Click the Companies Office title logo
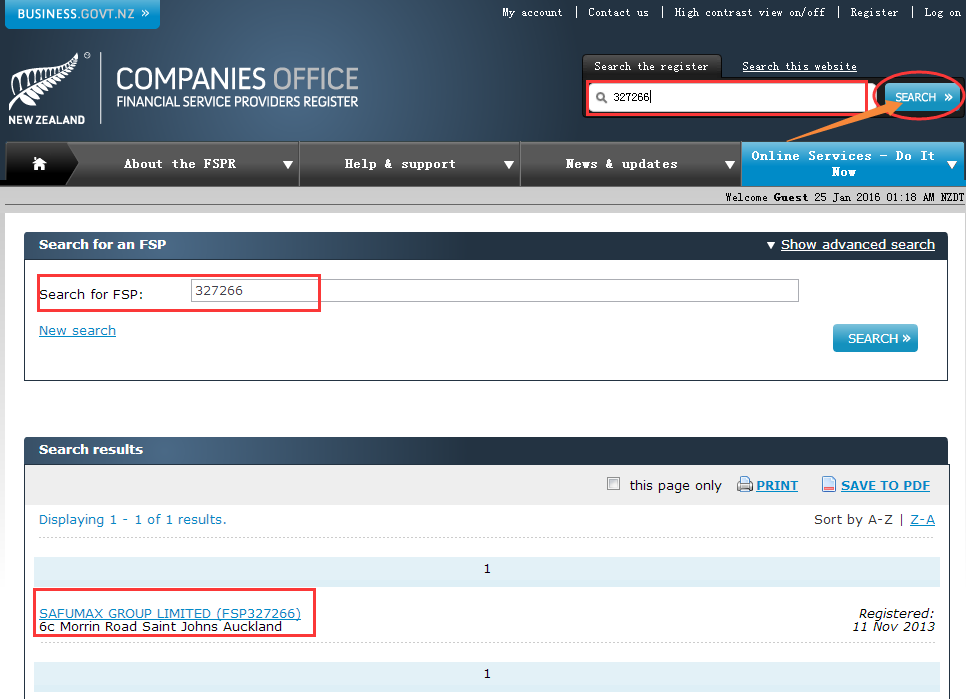The height and width of the screenshot is (699, 966). coord(237,87)
